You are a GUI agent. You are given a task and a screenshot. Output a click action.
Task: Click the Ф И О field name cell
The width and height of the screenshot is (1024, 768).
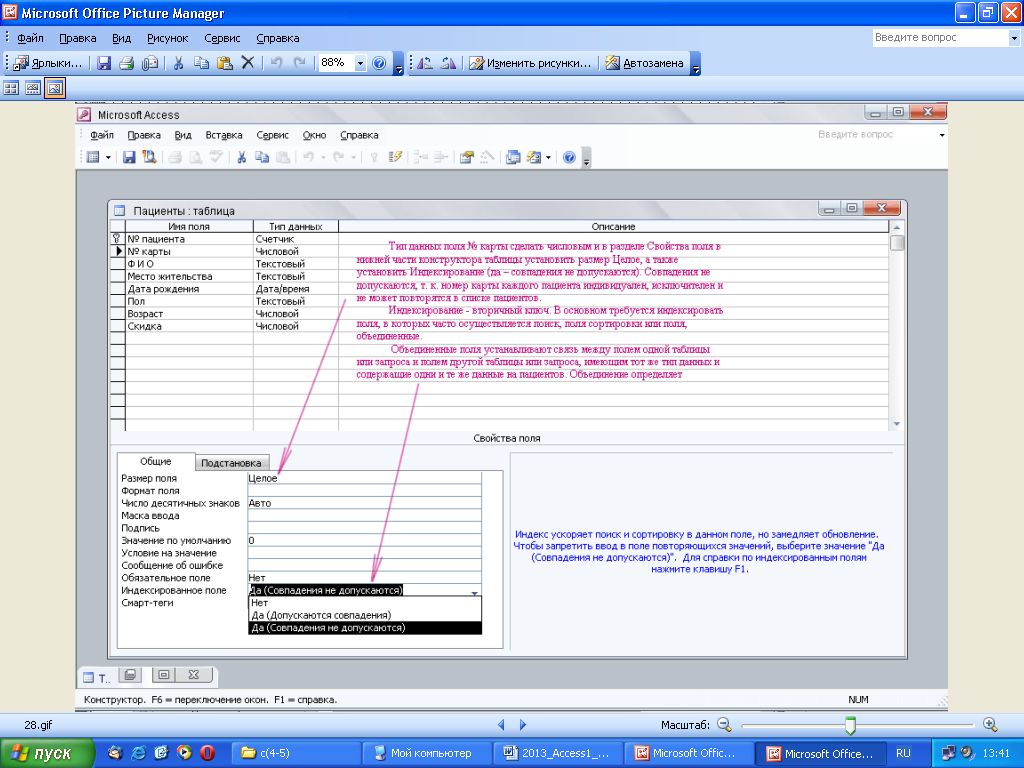(x=189, y=264)
